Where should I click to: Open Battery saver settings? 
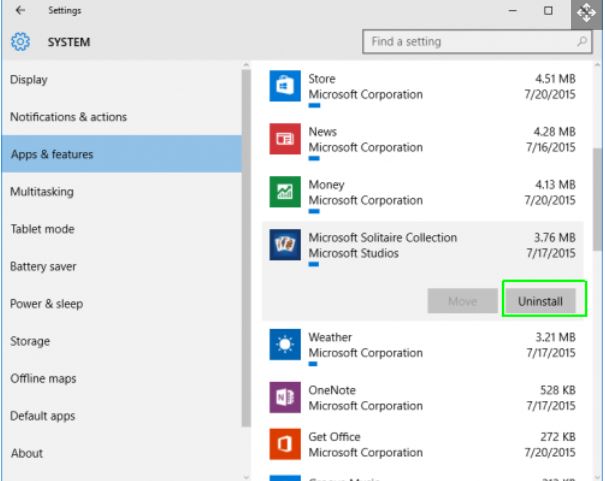pos(122,266)
